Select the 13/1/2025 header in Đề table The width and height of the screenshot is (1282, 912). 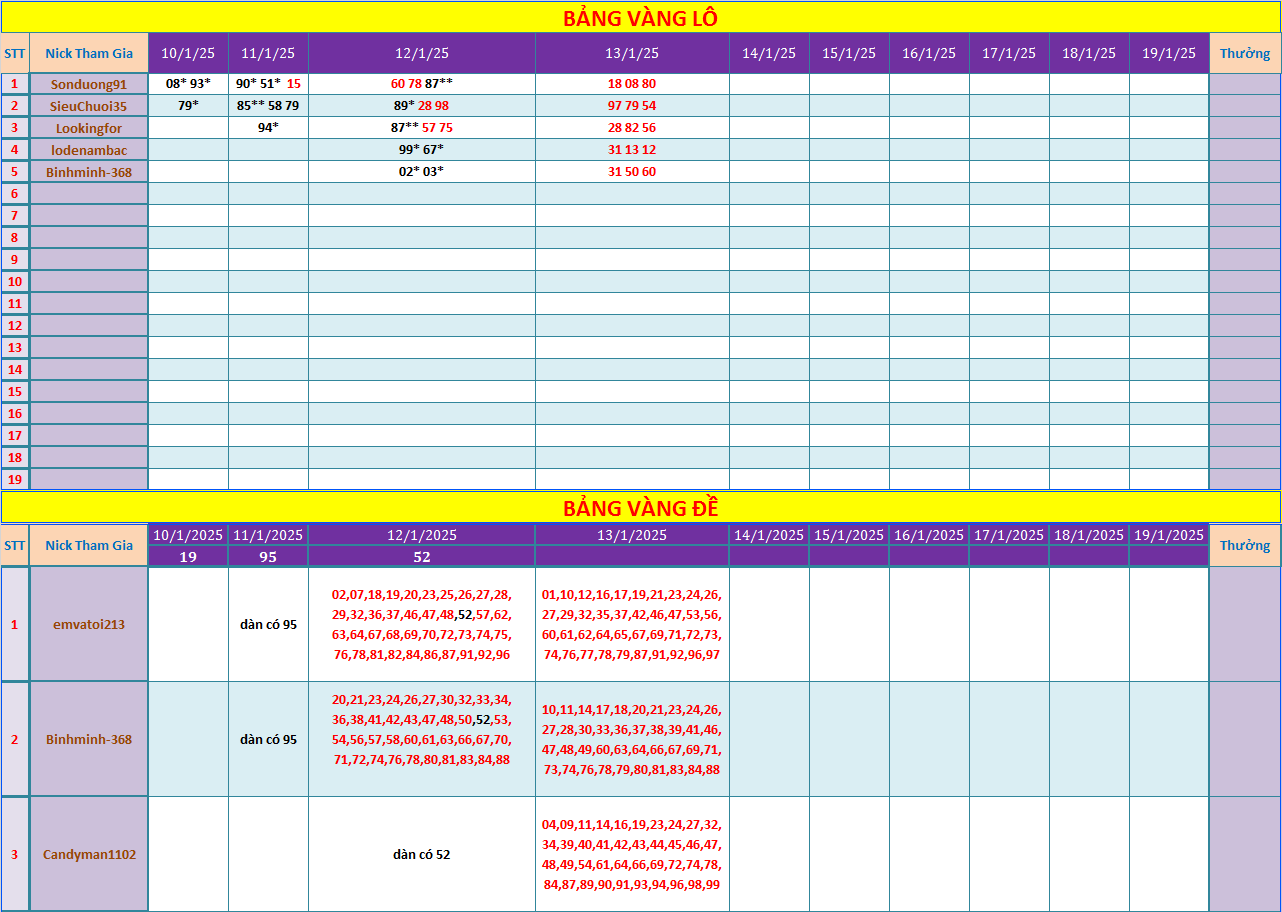pos(632,535)
